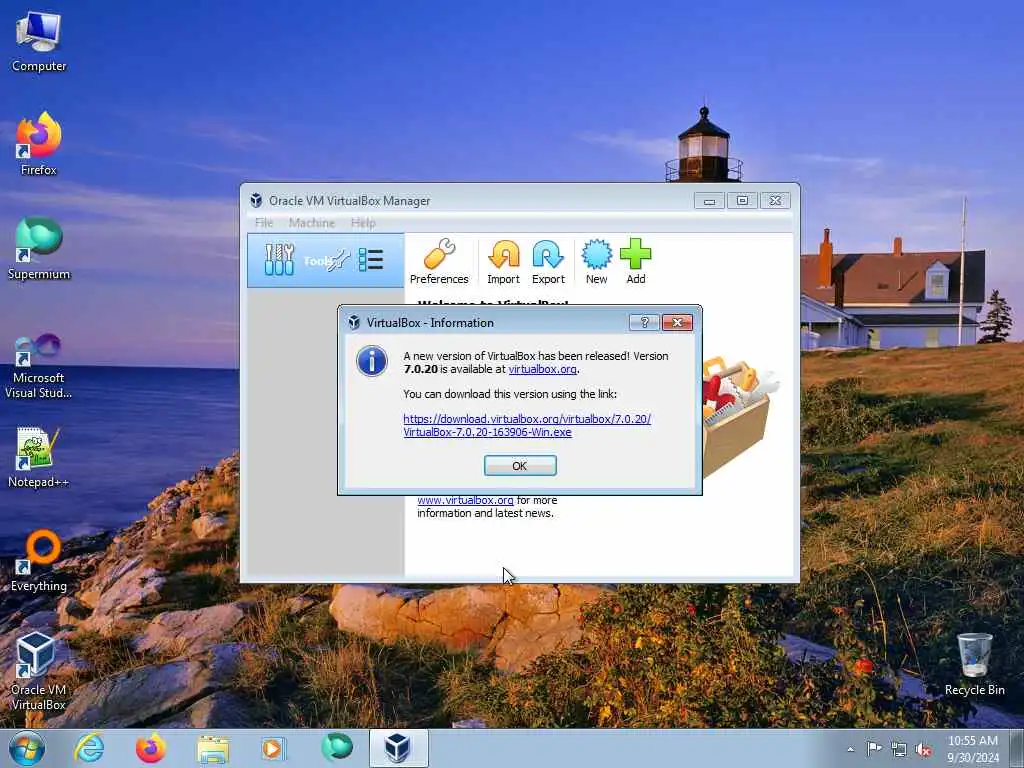Select the Microsoft Visual Studio desktop shortcut
Viewport: 1024px width, 768px height.
pos(39,366)
